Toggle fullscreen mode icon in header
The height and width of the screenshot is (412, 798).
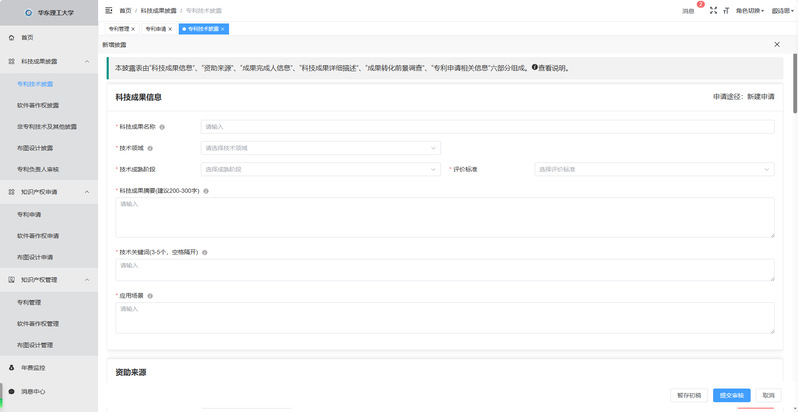point(713,10)
